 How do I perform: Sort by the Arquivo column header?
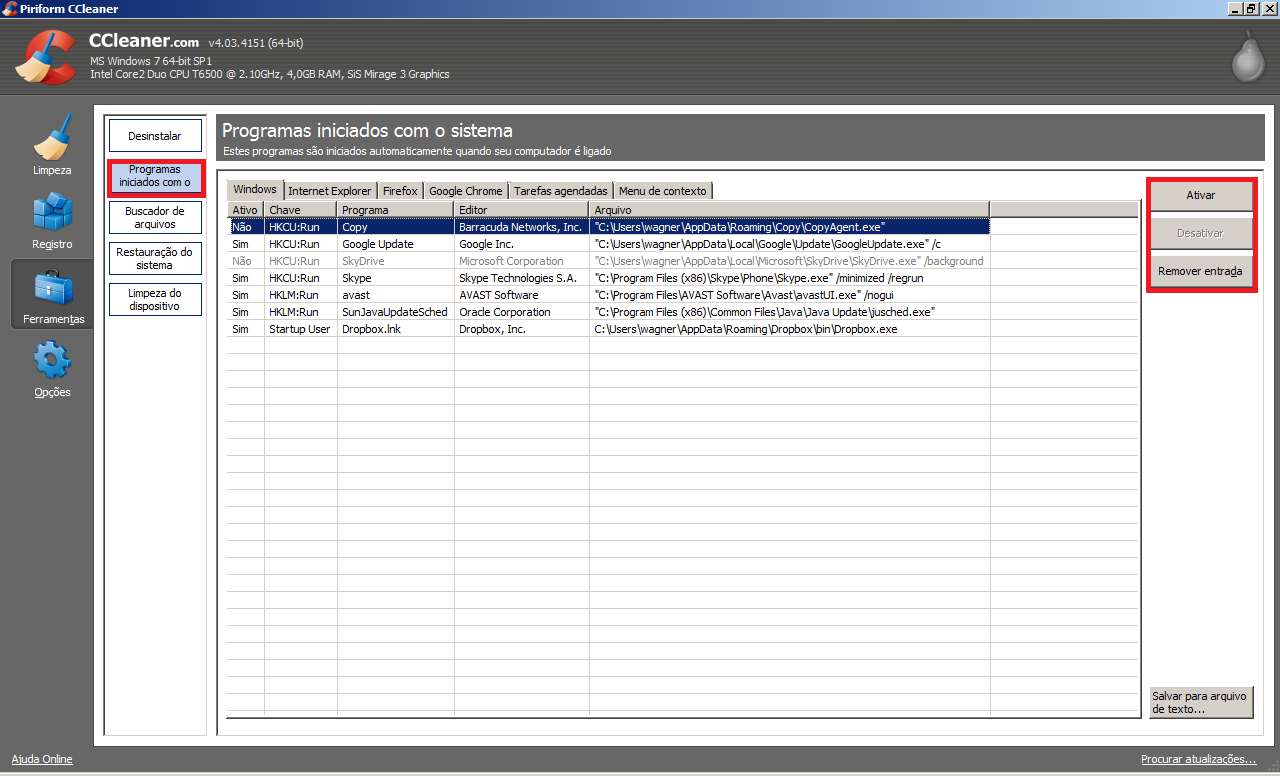click(x=789, y=210)
